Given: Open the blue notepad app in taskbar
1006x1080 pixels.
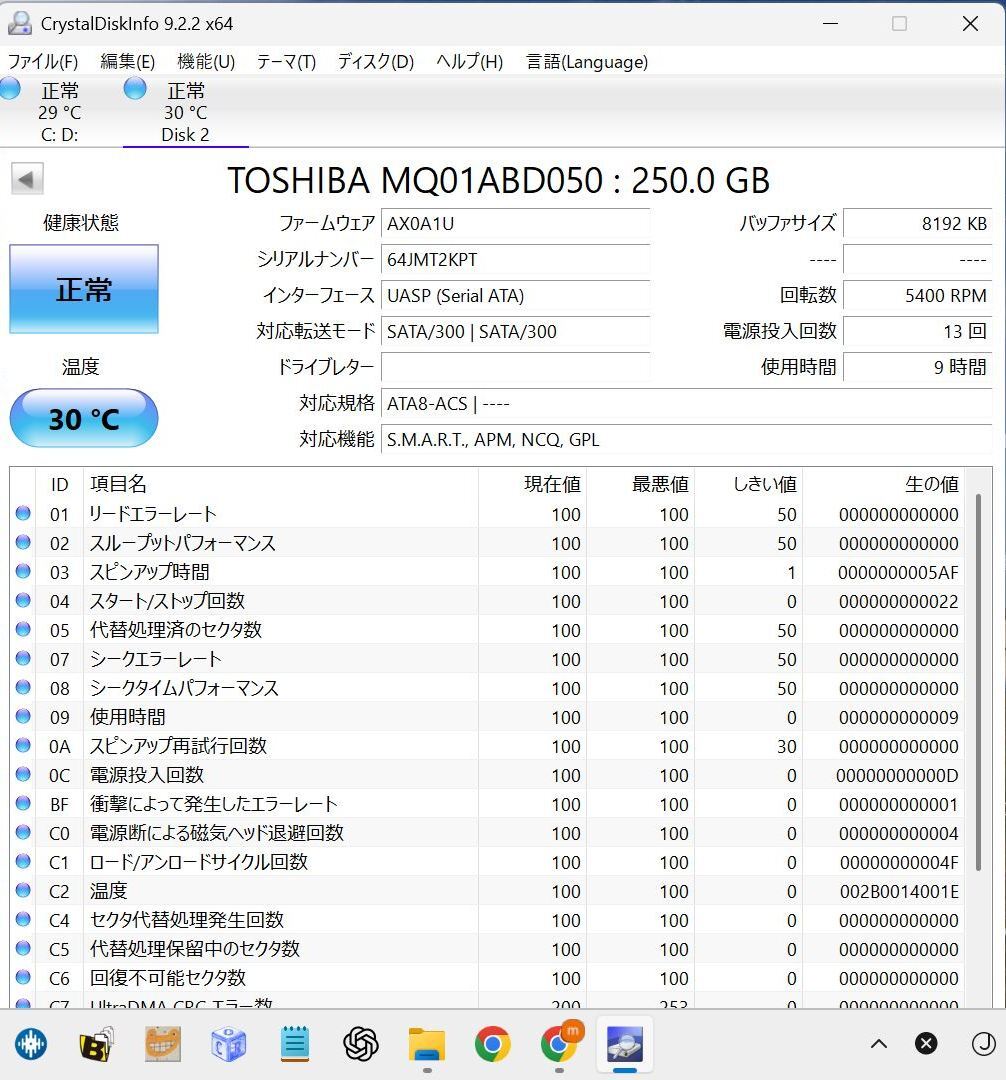Looking at the screenshot, I should (295, 1044).
